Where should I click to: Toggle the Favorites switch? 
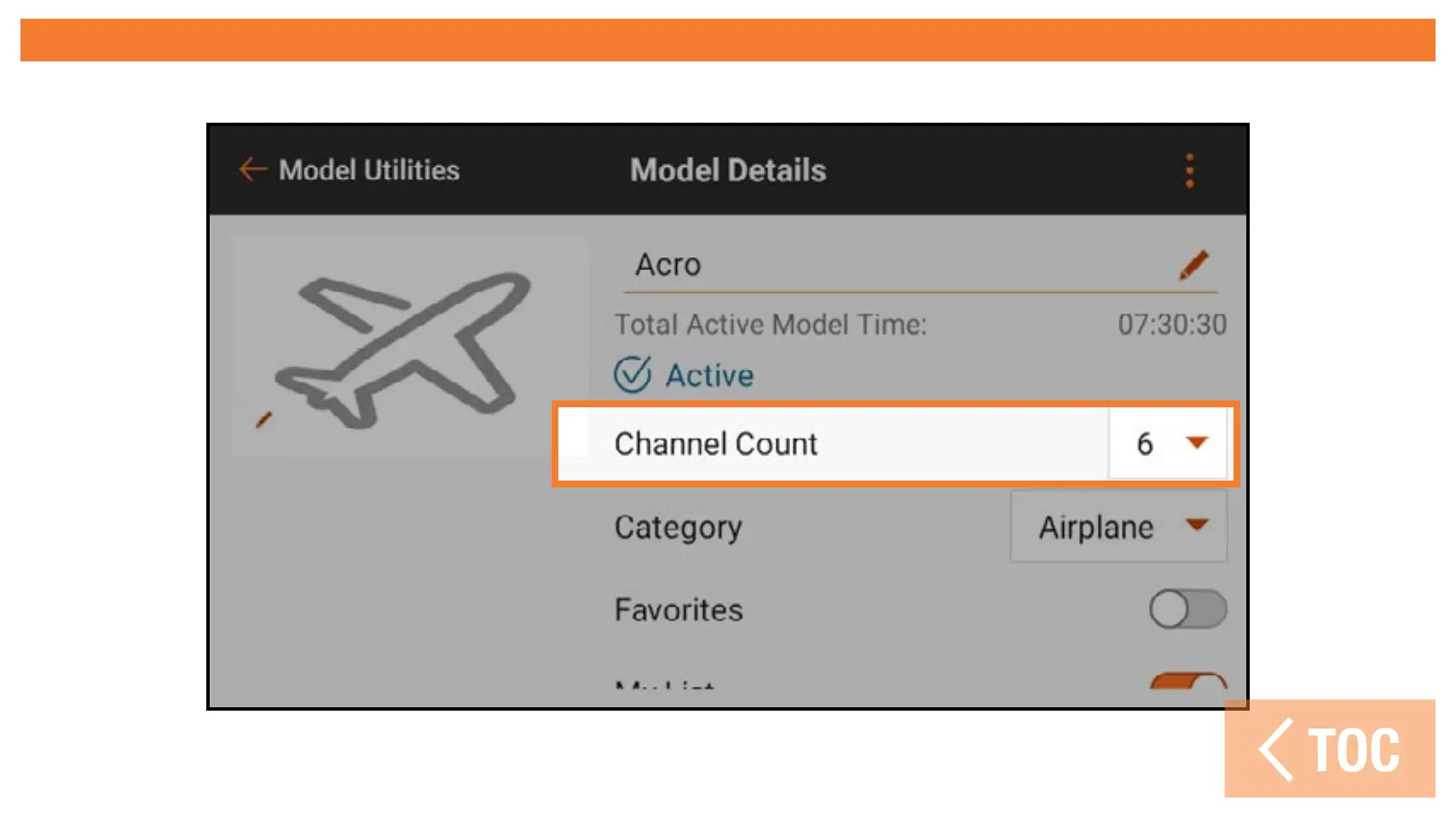(1187, 610)
